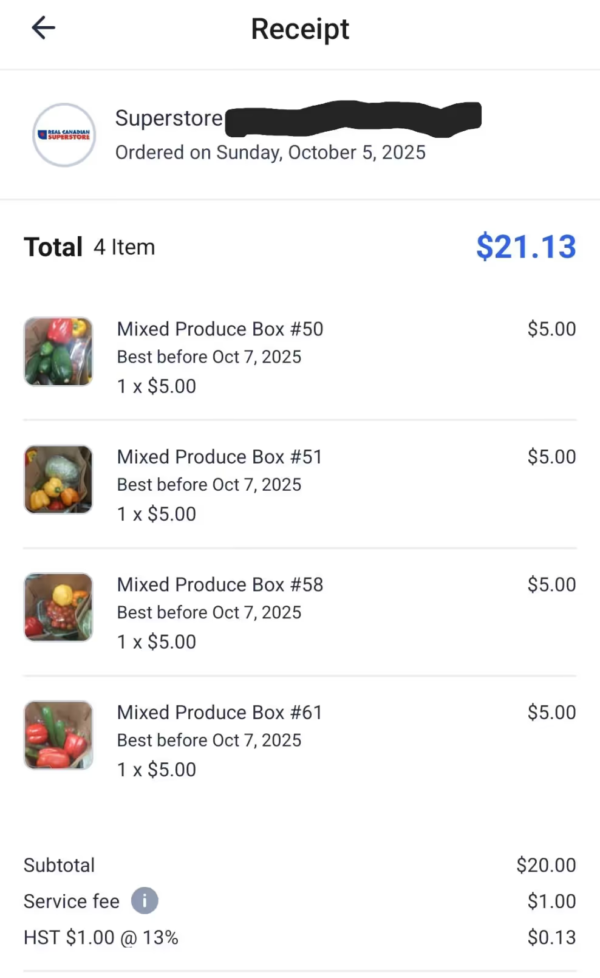
Task: Tap the back arrow icon
Action: coord(43,28)
